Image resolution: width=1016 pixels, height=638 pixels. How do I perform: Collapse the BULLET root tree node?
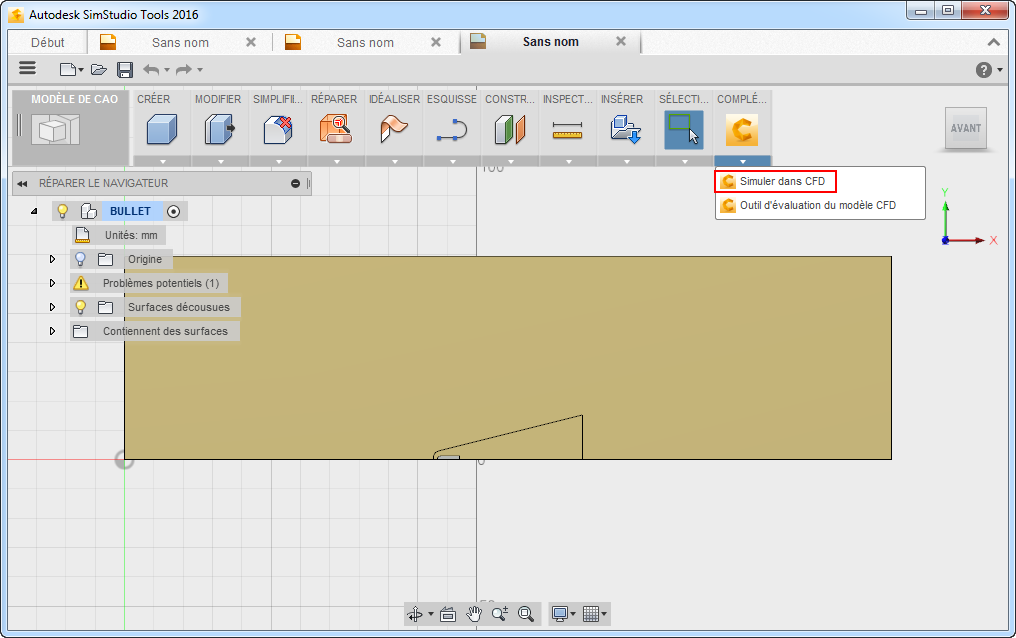coord(34,211)
